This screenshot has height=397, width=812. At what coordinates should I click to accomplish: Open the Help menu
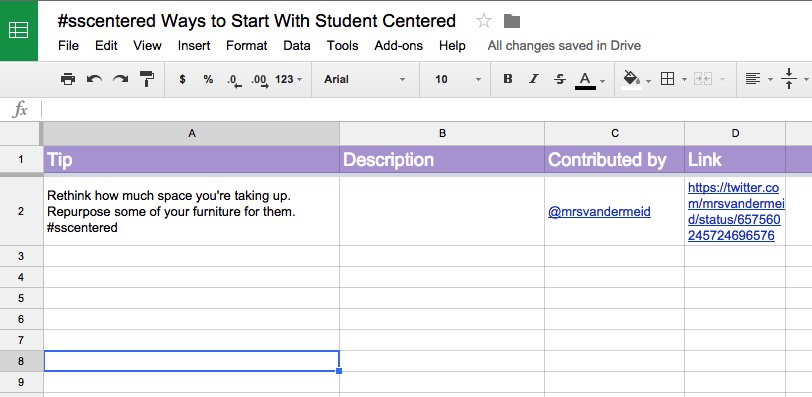click(452, 46)
